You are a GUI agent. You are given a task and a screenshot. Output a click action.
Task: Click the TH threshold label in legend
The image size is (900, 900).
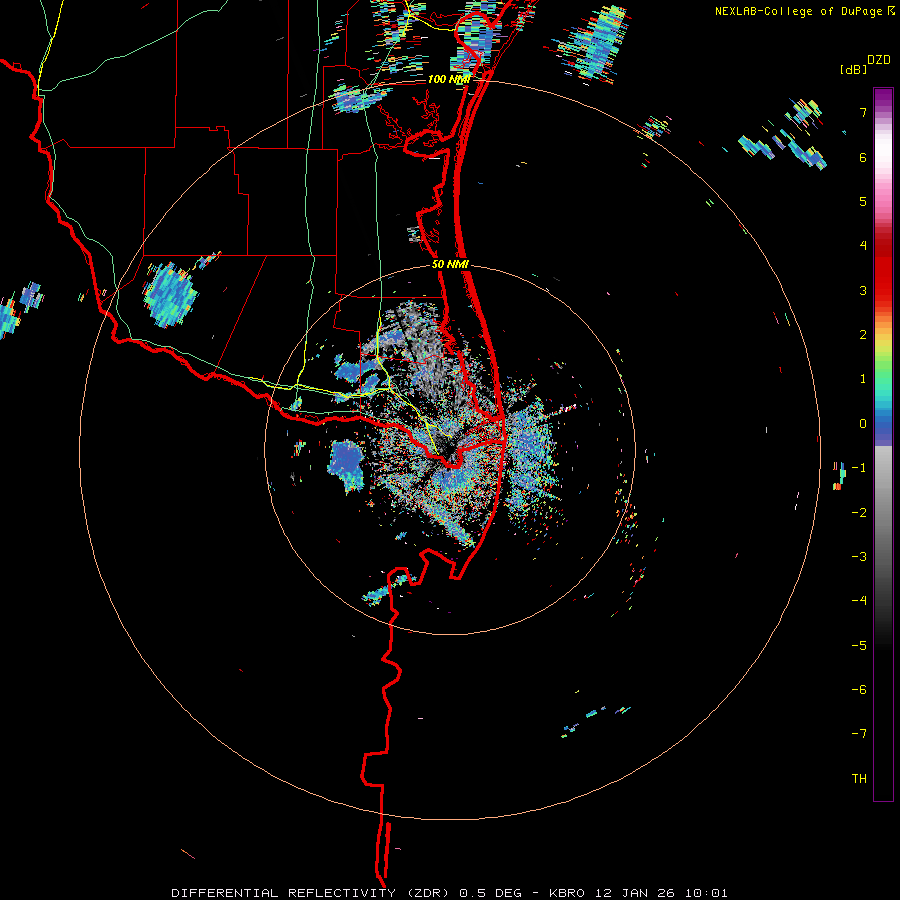(x=859, y=779)
